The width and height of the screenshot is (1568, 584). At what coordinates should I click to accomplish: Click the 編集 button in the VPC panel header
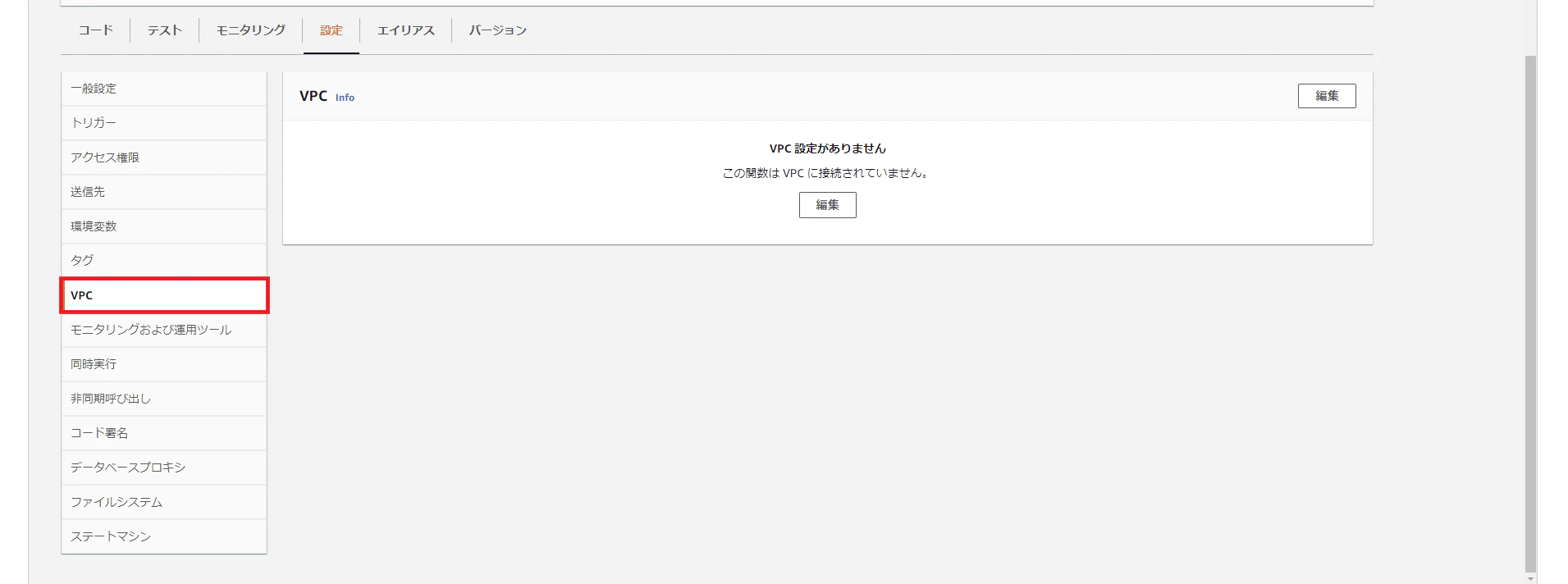click(1327, 96)
